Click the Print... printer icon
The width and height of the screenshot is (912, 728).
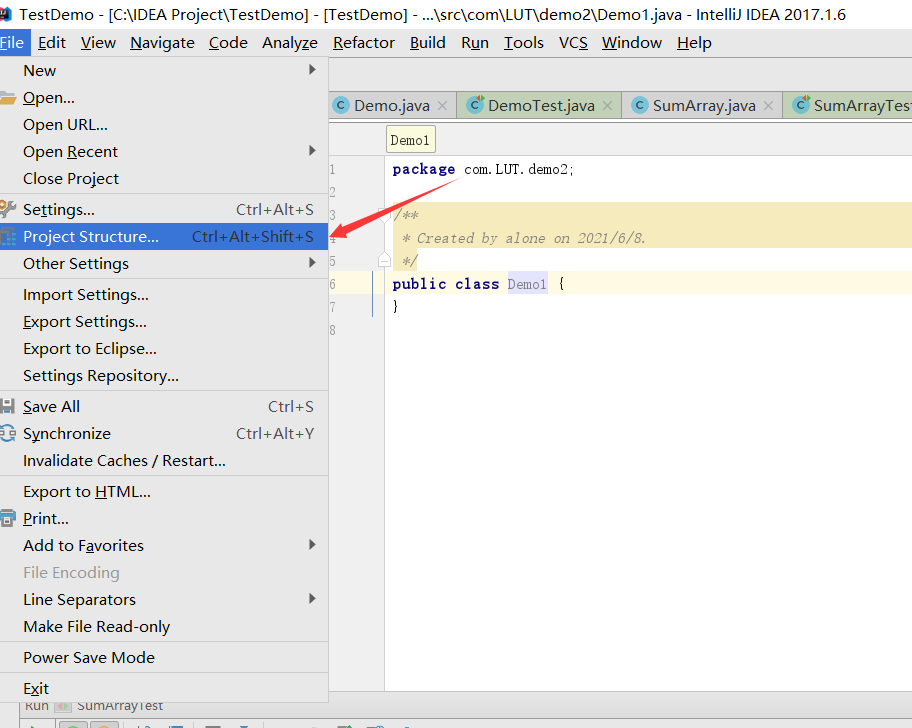click(8, 518)
